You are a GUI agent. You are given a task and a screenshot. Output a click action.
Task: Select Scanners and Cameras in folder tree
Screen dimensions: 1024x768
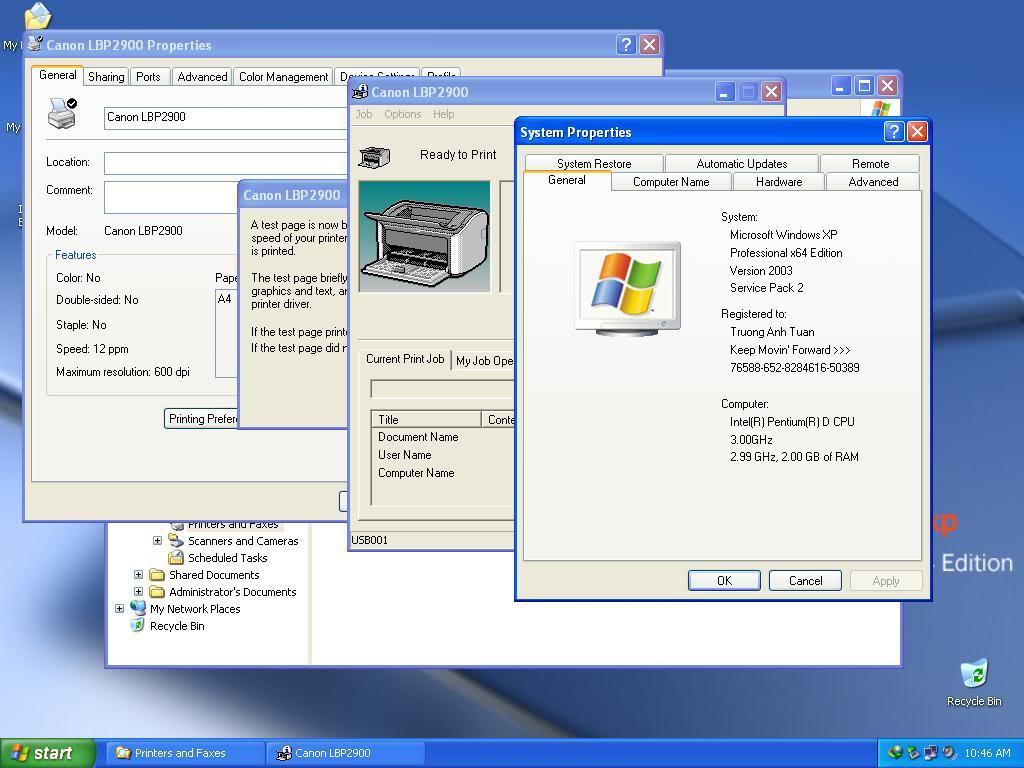click(243, 541)
